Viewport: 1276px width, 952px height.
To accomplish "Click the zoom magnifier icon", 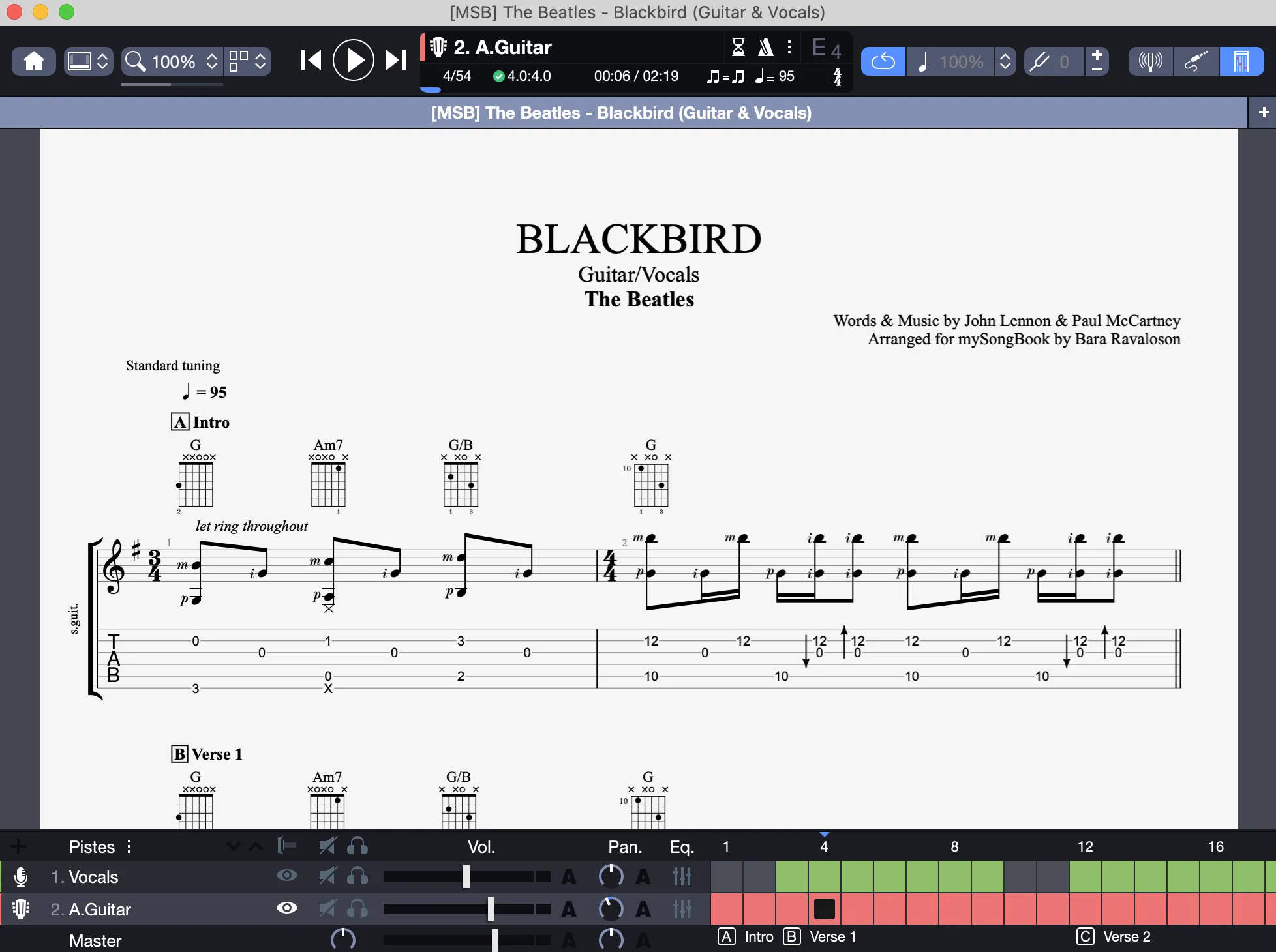I will click(136, 61).
